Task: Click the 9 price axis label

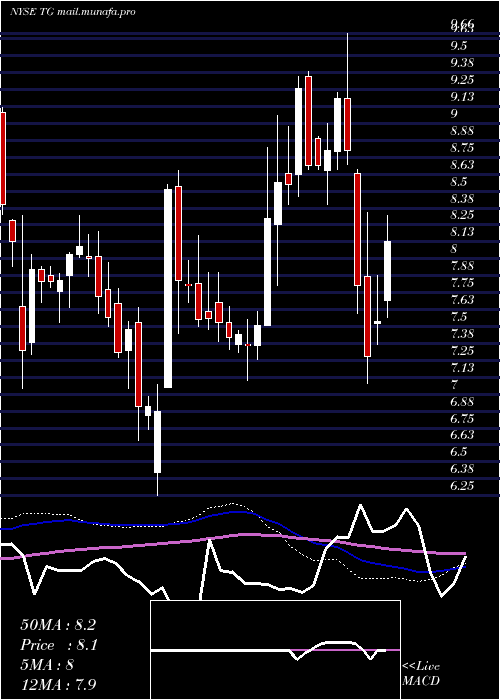Action: [454, 114]
